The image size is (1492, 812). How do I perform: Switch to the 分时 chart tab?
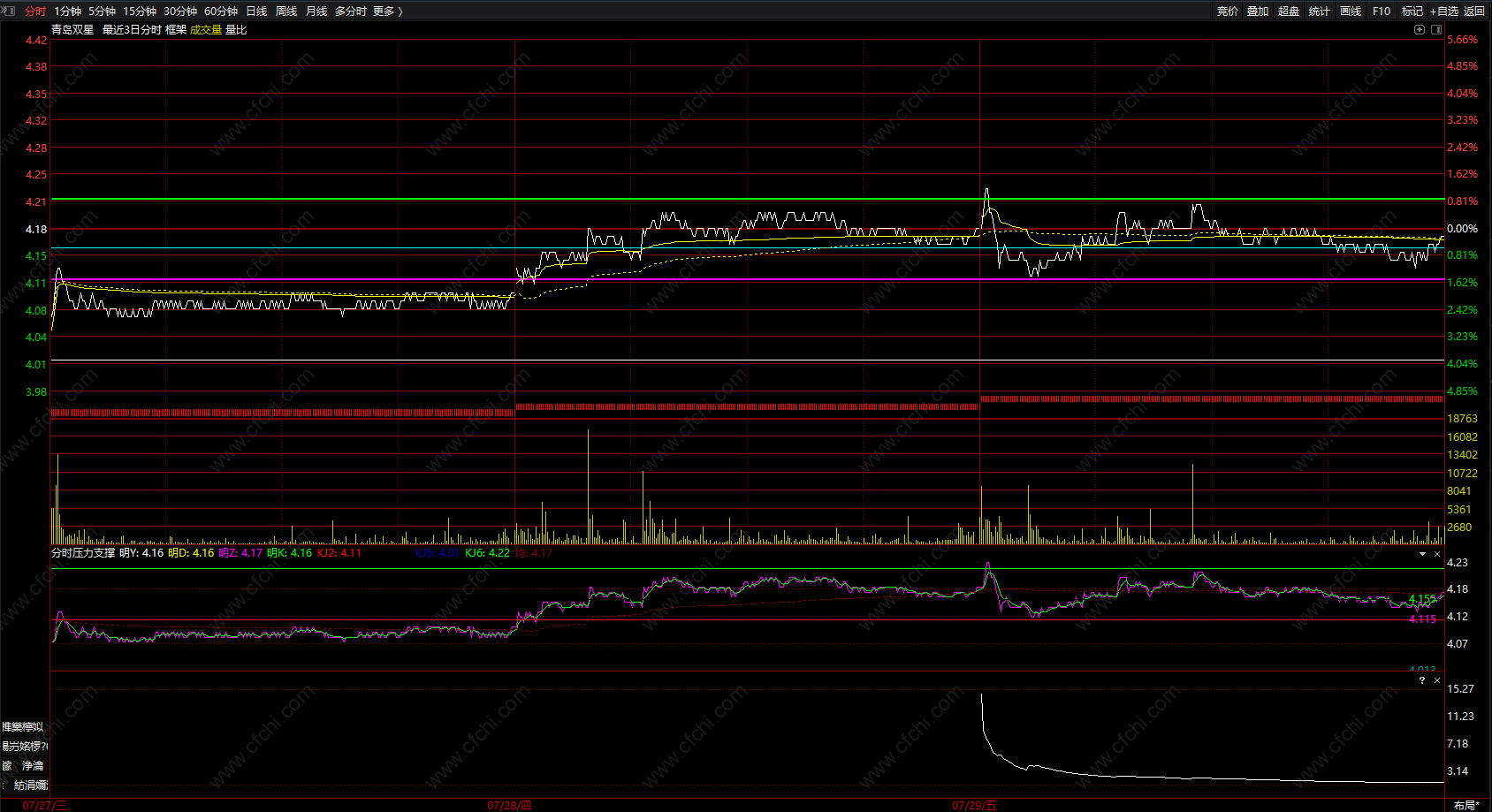(35, 11)
